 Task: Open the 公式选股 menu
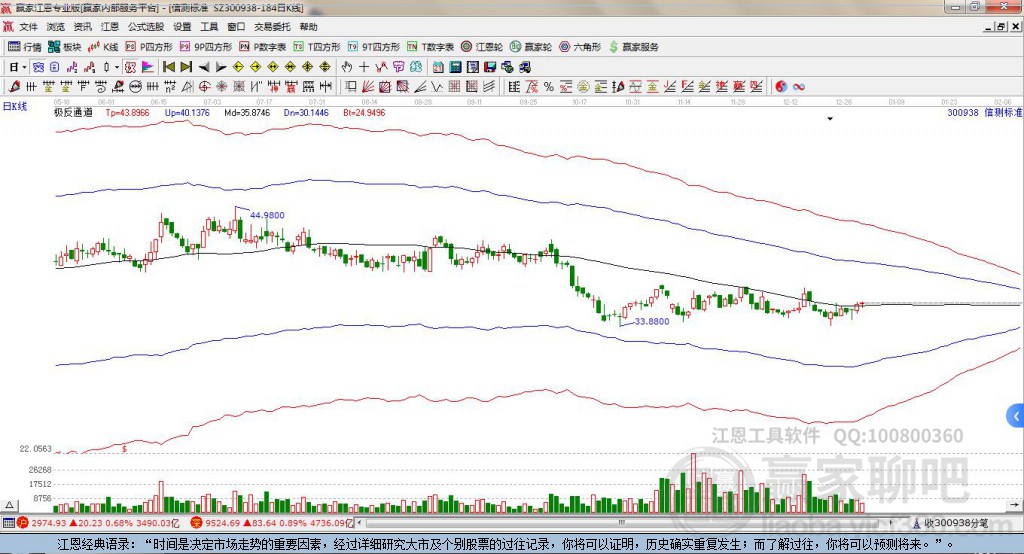pos(146,27)
